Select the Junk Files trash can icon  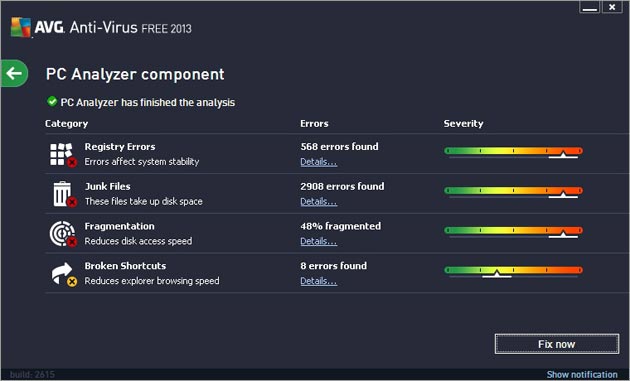point(64,194)
